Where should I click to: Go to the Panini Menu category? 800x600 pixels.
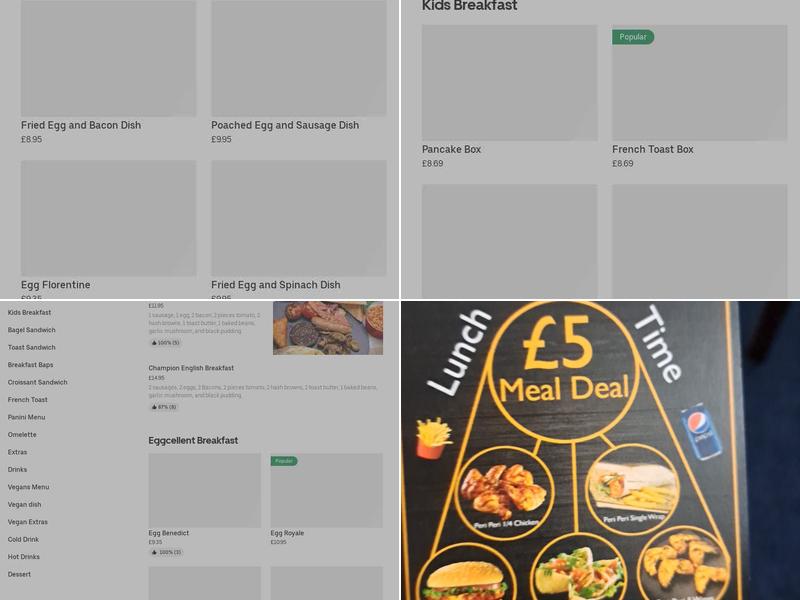click(27, 417)
